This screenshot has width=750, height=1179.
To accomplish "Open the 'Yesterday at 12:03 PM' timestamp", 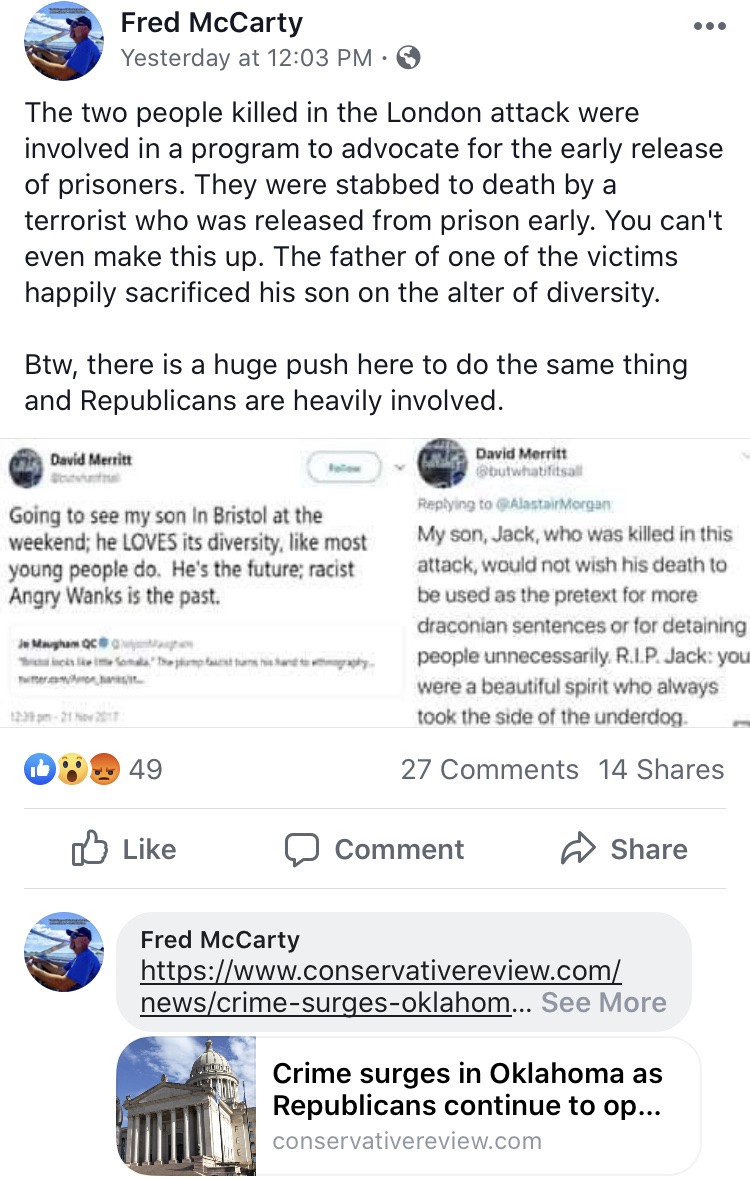I will [x=247, y=58].
